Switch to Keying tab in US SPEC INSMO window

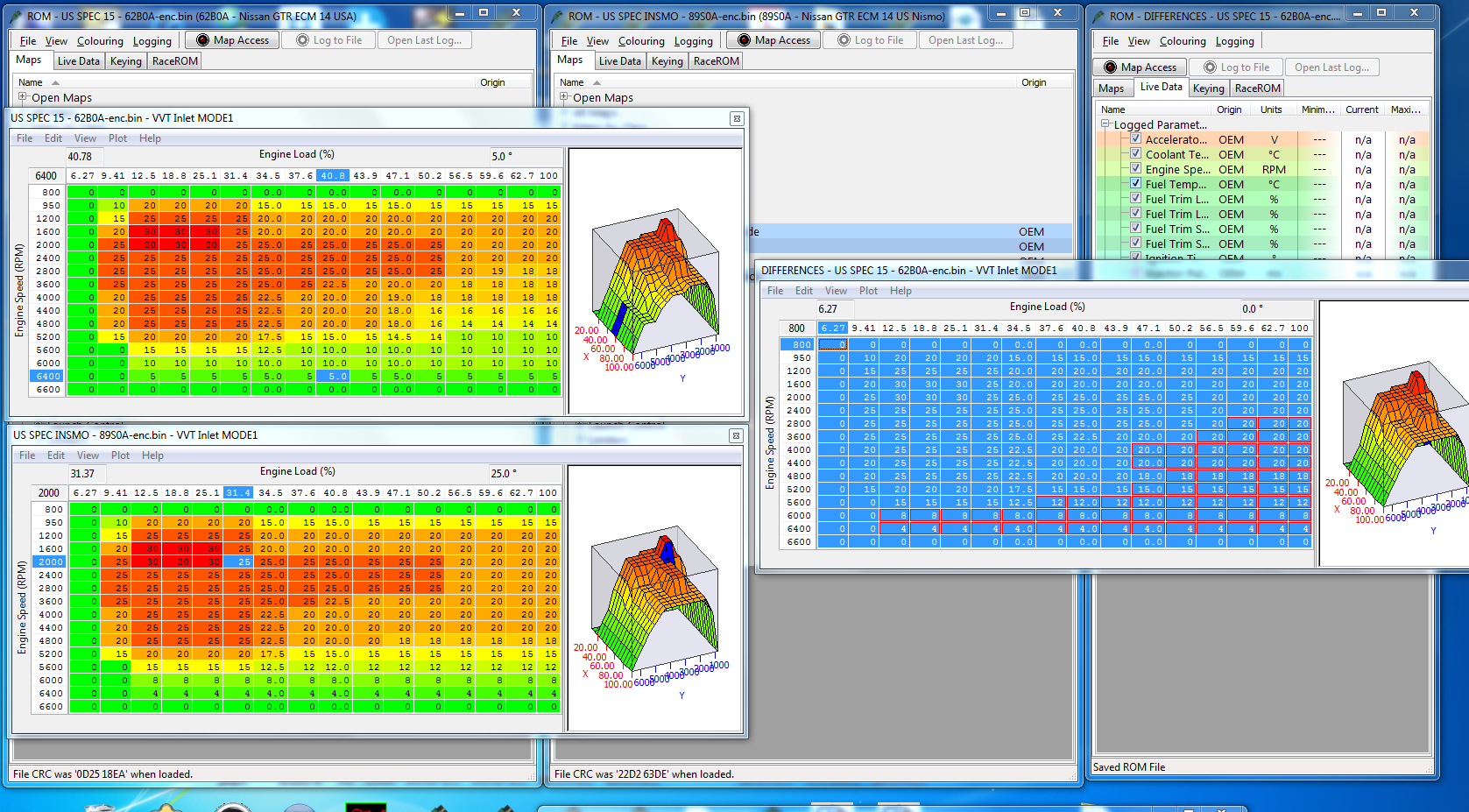667,61
